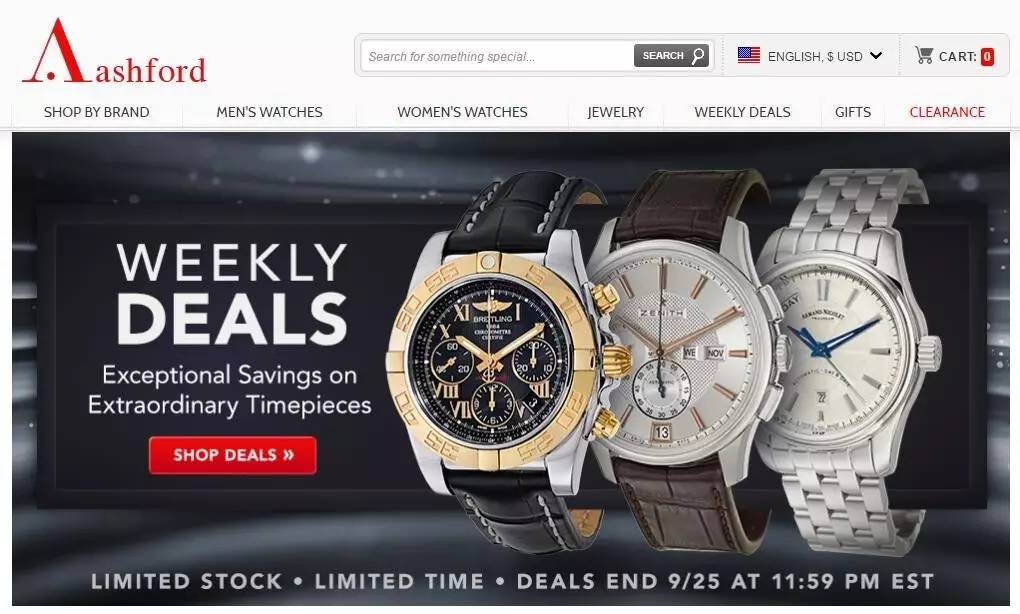Screen dimensions: 1020x614
Task: Click the SEARCH button
Action: click(671, 56)
